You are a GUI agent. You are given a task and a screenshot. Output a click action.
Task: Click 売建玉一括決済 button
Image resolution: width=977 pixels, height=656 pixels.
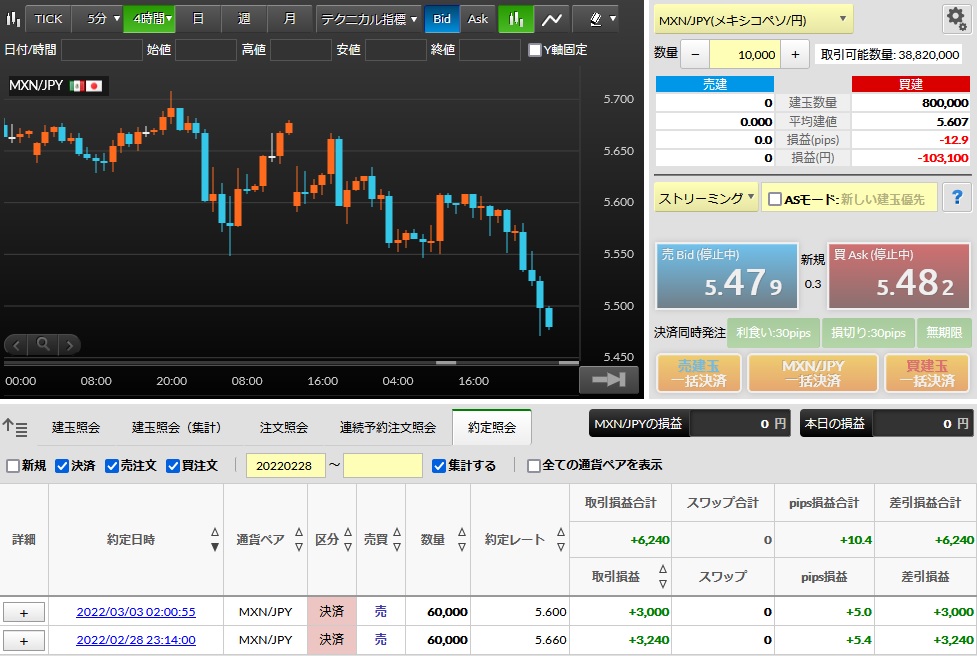click(x=698, y=373)
